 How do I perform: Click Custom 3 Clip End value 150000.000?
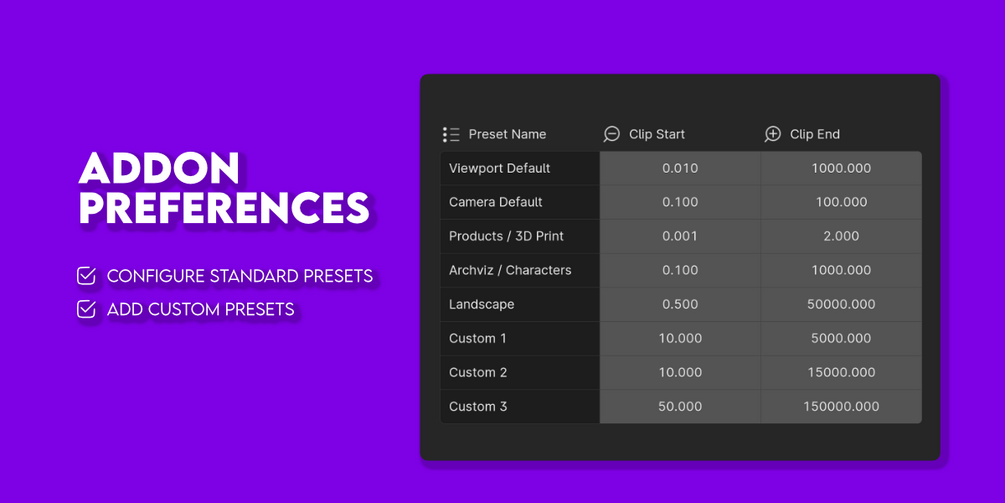click(841, 406)
